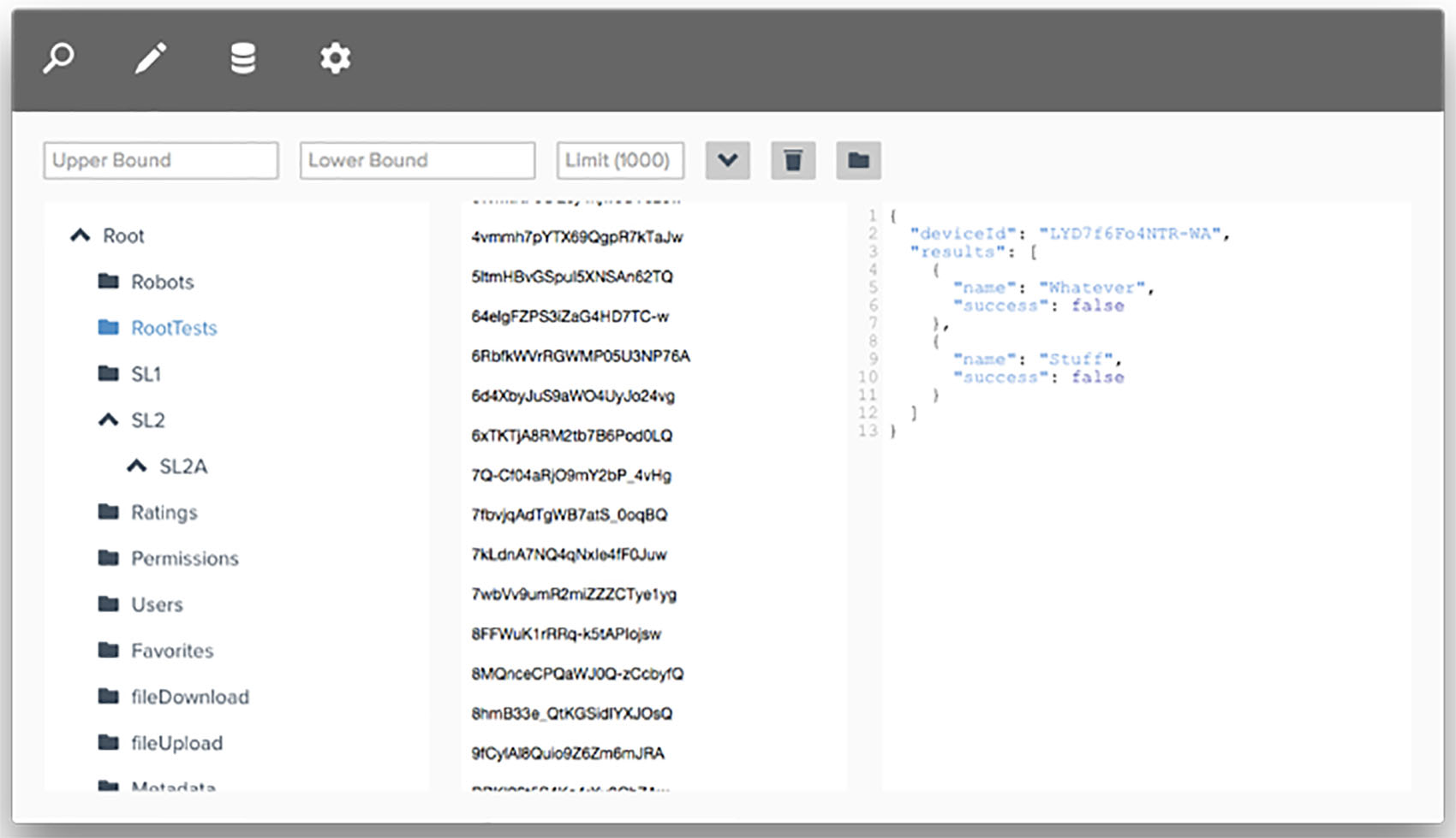Click the blue RootTests folder icon
Image resolution: width=1456 pixels, height=838 pixels.
tap(108, 327)
